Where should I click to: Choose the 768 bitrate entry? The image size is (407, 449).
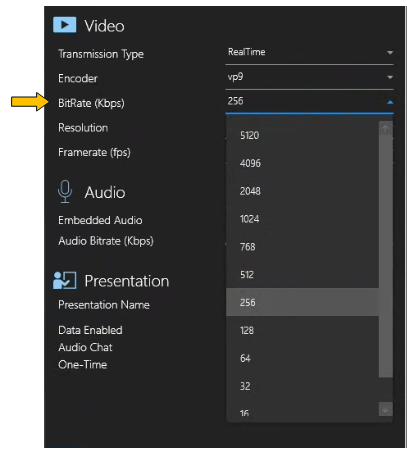pyautogui.click(x=302, y=247)
